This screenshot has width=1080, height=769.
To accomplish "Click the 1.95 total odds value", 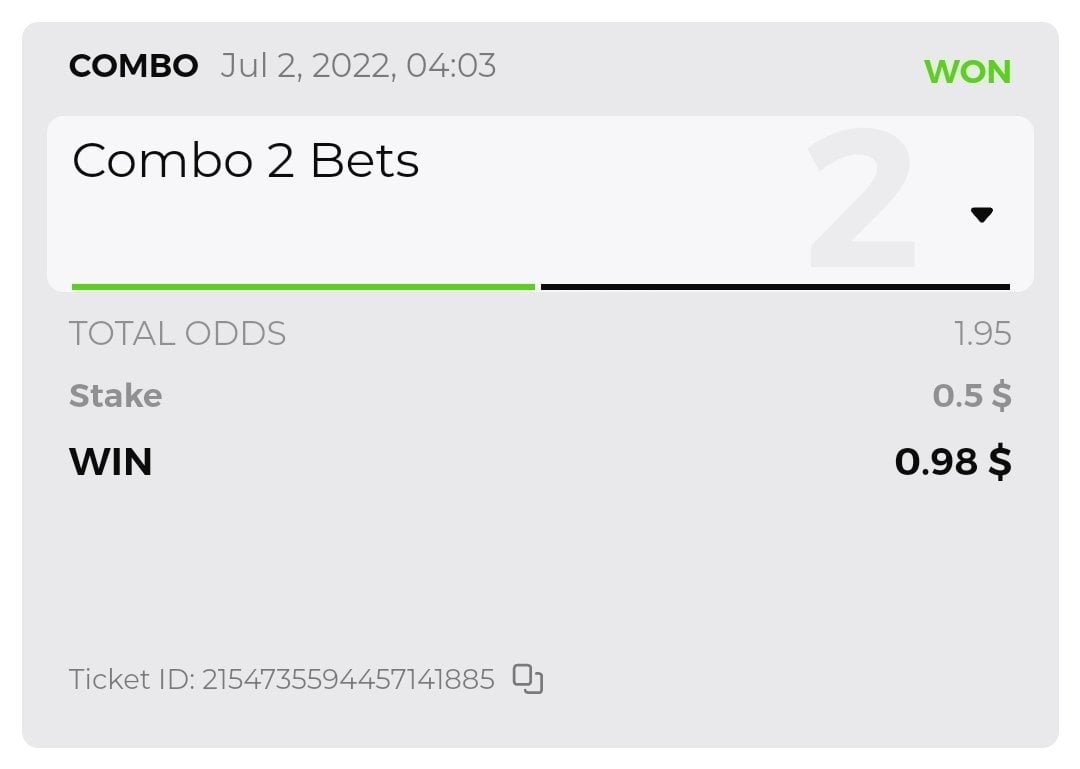I will click(x=982, y=334).
